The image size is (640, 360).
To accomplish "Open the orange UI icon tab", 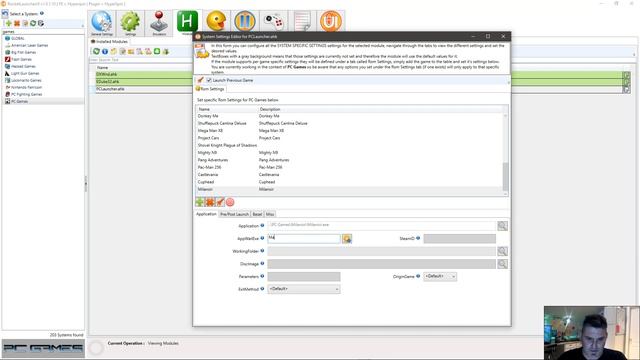I will point(331,21).
